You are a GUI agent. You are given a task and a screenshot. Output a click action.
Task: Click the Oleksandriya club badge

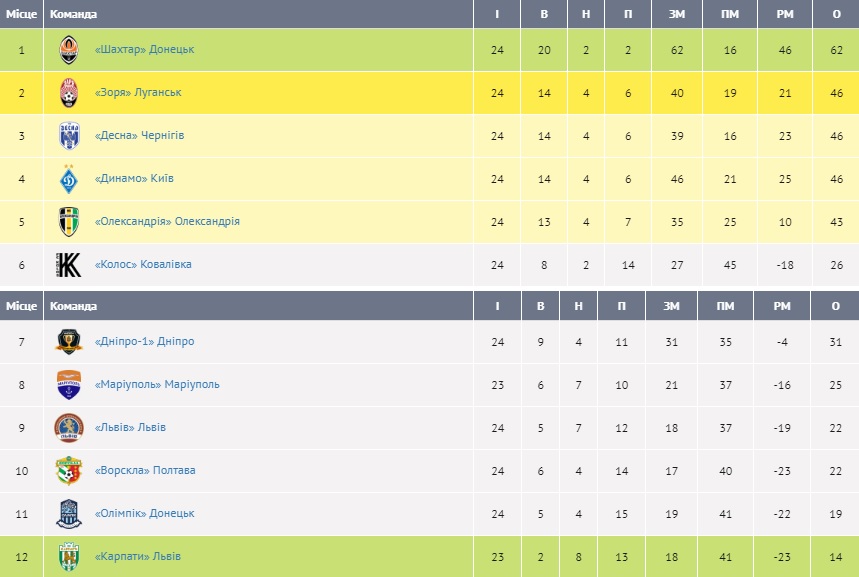click(68, 221)
